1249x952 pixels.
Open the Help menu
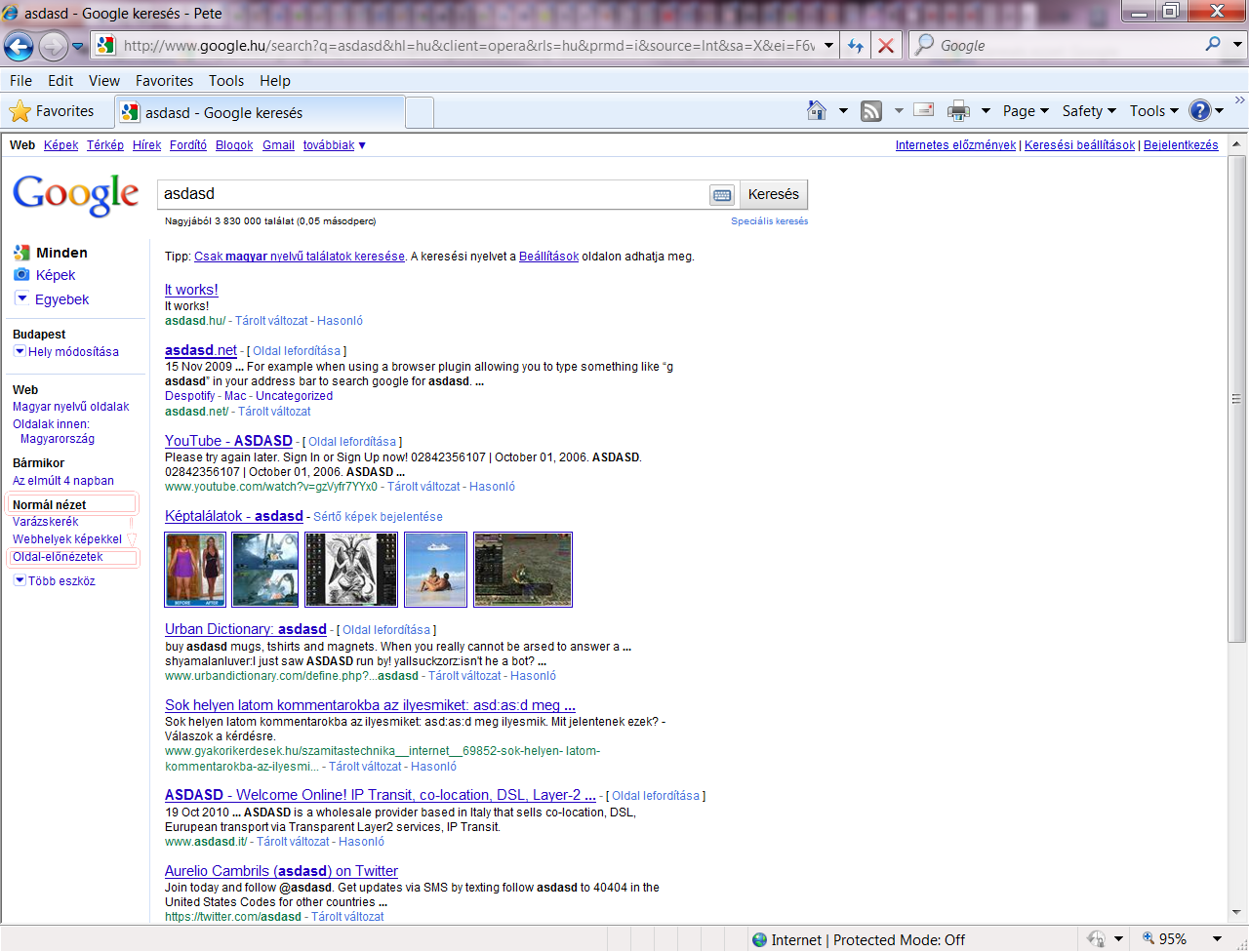[275, 81]
